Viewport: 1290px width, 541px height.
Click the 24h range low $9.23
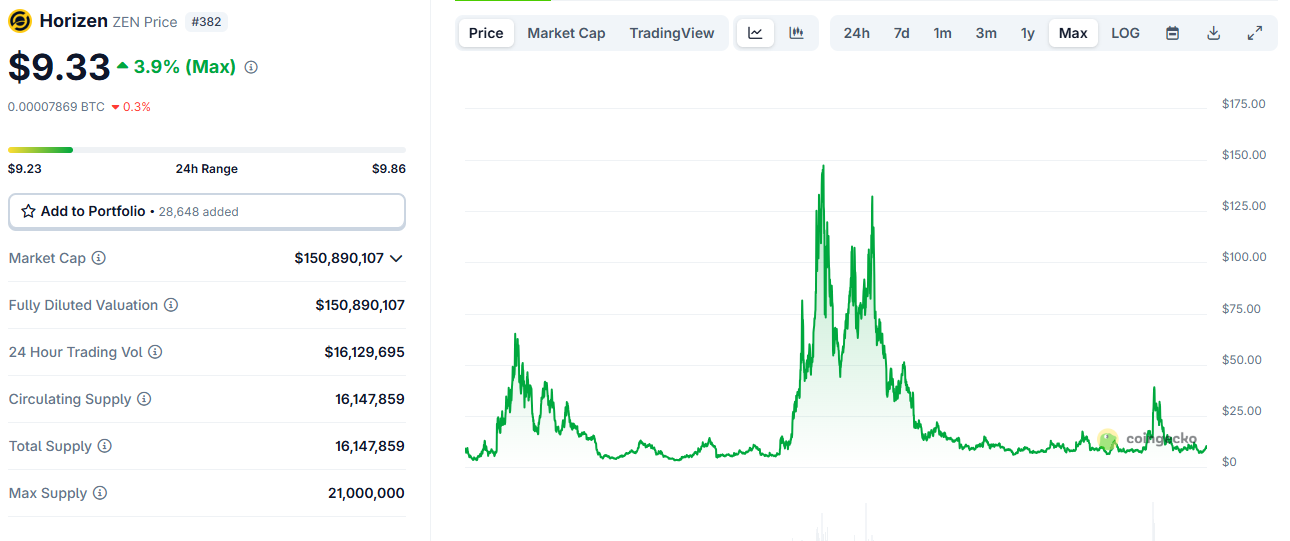click(24, 169)
